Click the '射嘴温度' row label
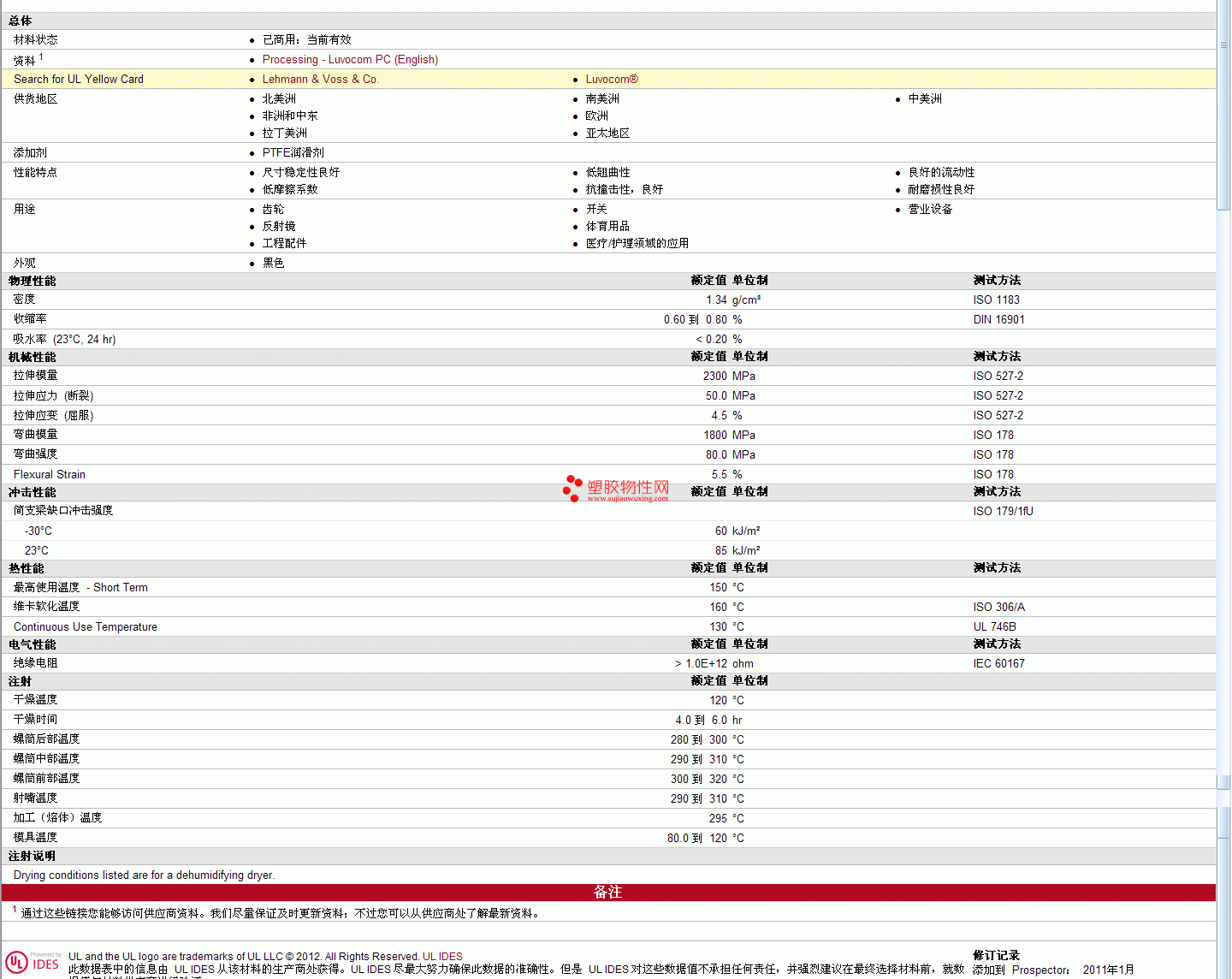This screenshot has height=979, width=1232. point(36,798)
